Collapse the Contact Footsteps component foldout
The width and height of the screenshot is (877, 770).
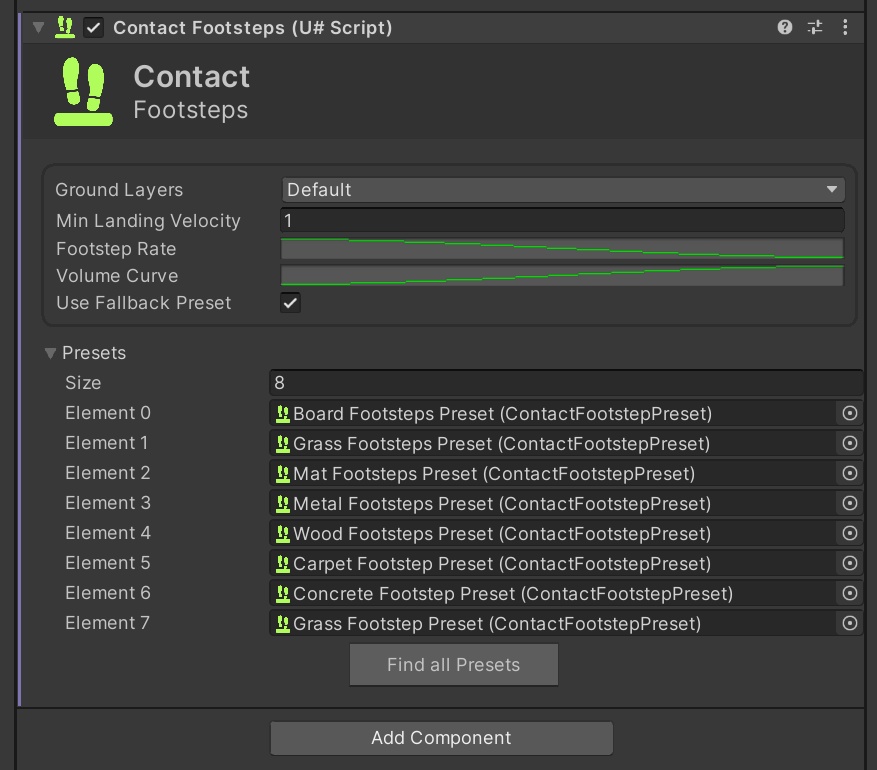(38, 27)
